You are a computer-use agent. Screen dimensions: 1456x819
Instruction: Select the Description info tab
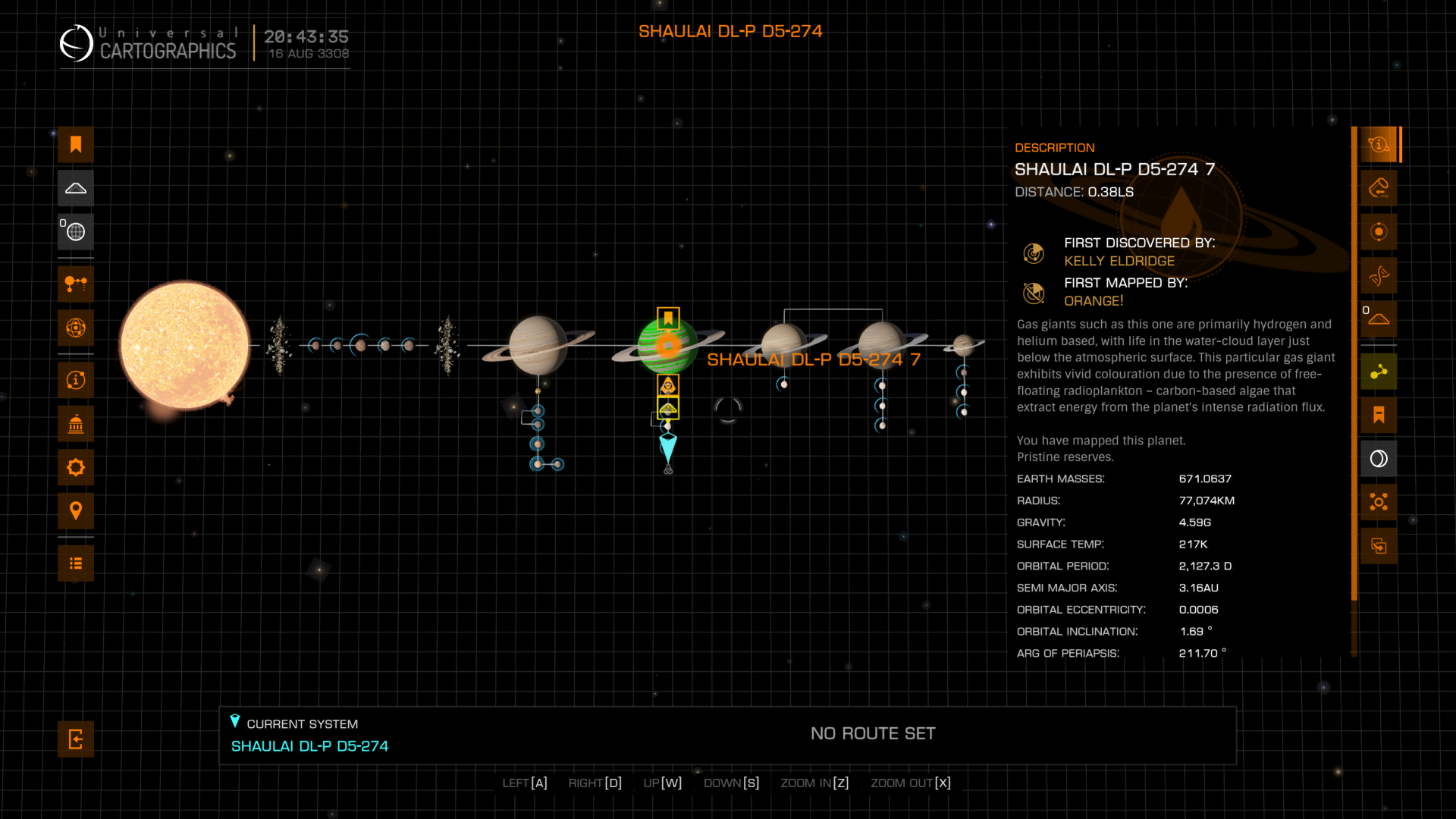click(x=1379, y=144)
